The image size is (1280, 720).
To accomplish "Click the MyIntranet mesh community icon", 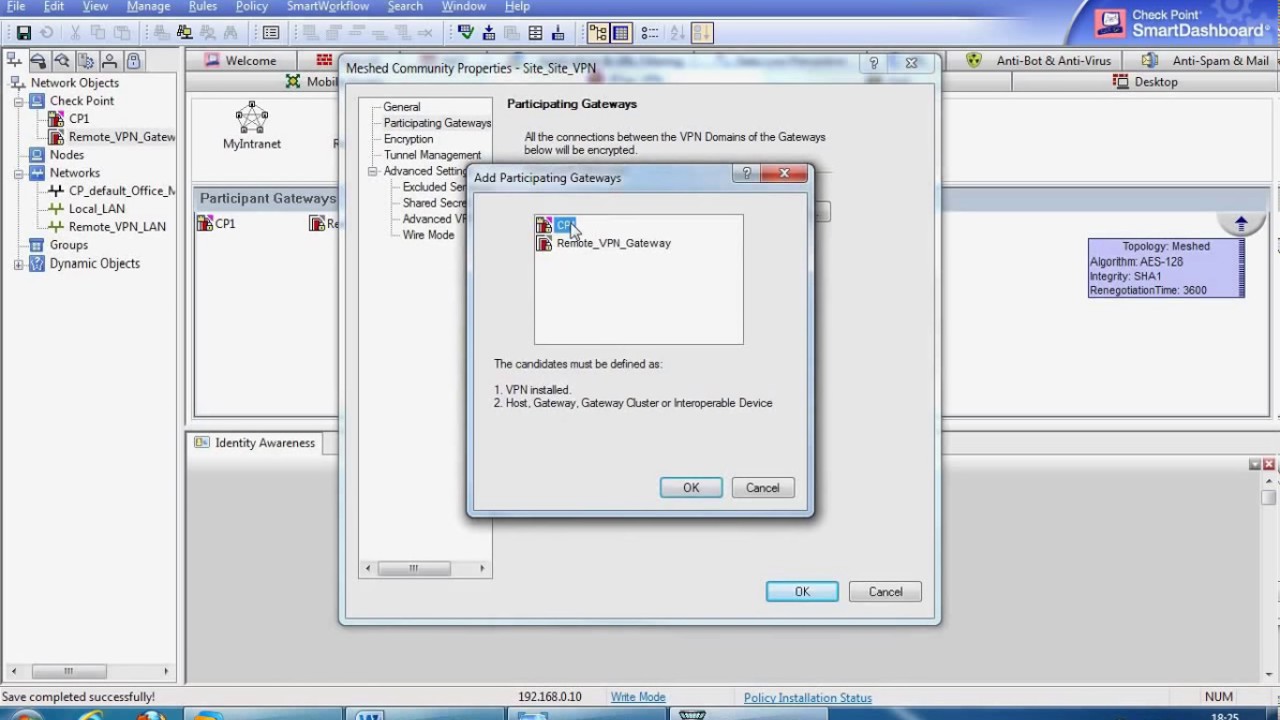I will click(252, 117).
